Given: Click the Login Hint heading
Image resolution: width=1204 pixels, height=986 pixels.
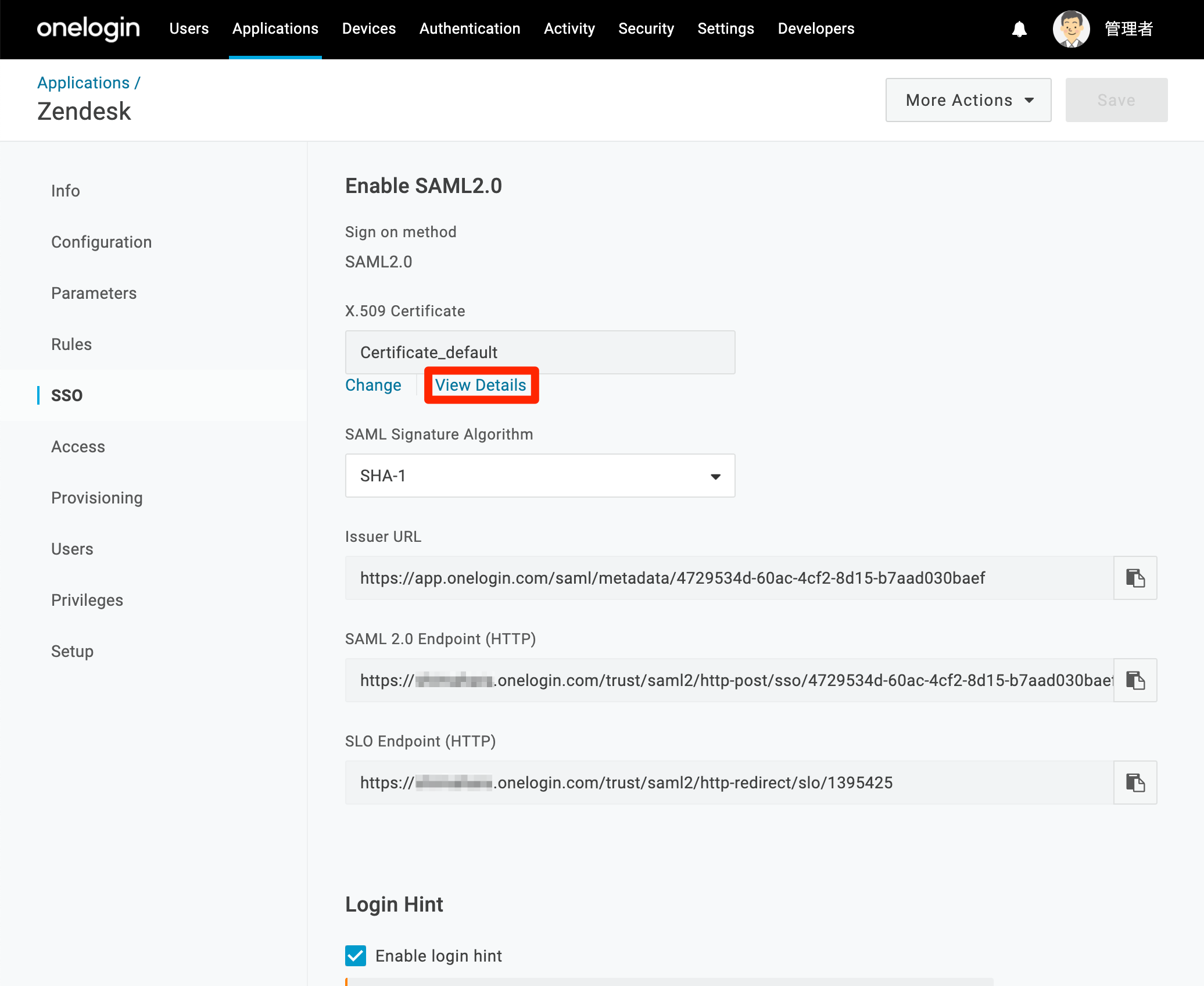Looking at the screenshot, I should click(x=394, y=904).
